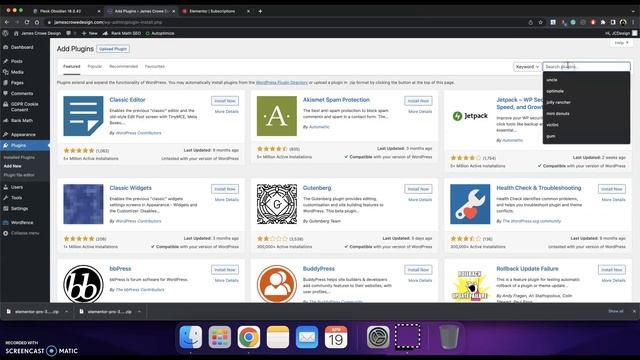Open Google Chrome from the dock

(x=249, y=337)
